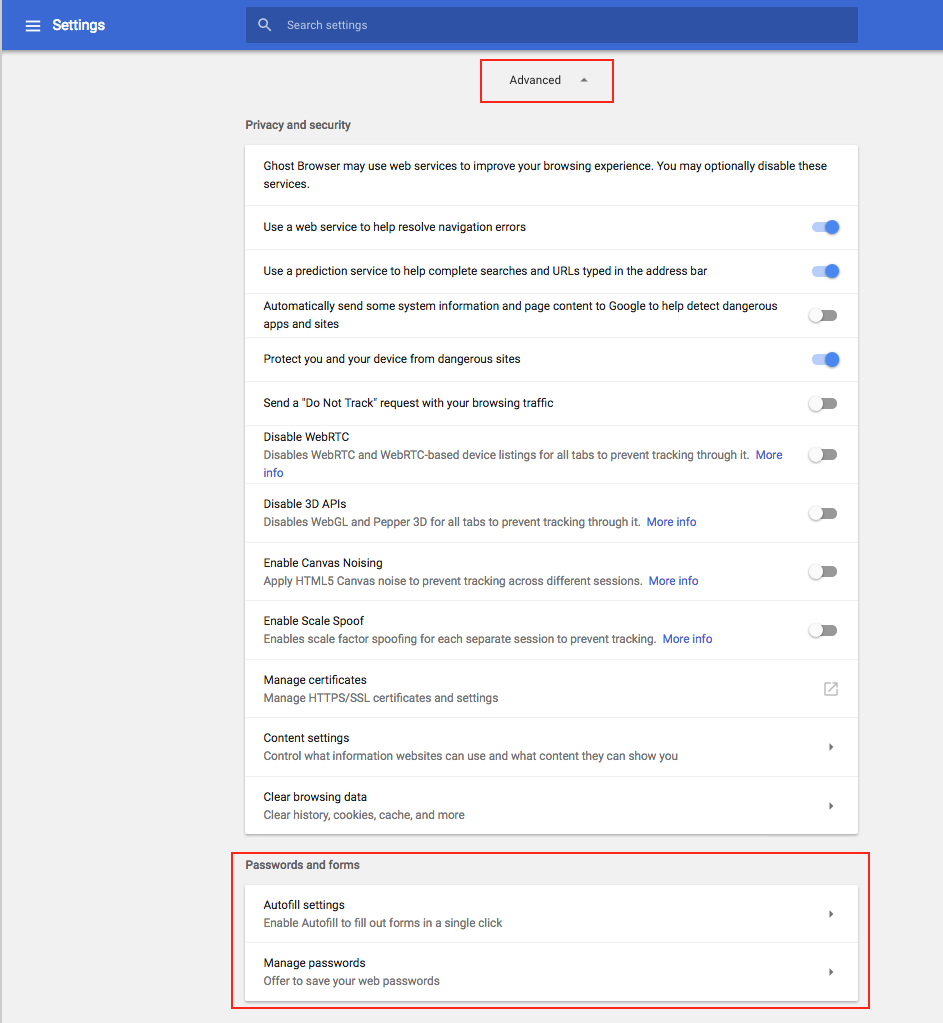Screen dimensions: 943x1023
Task: Enable Canvas Noising switch
Action: click(x=823, y=572)
